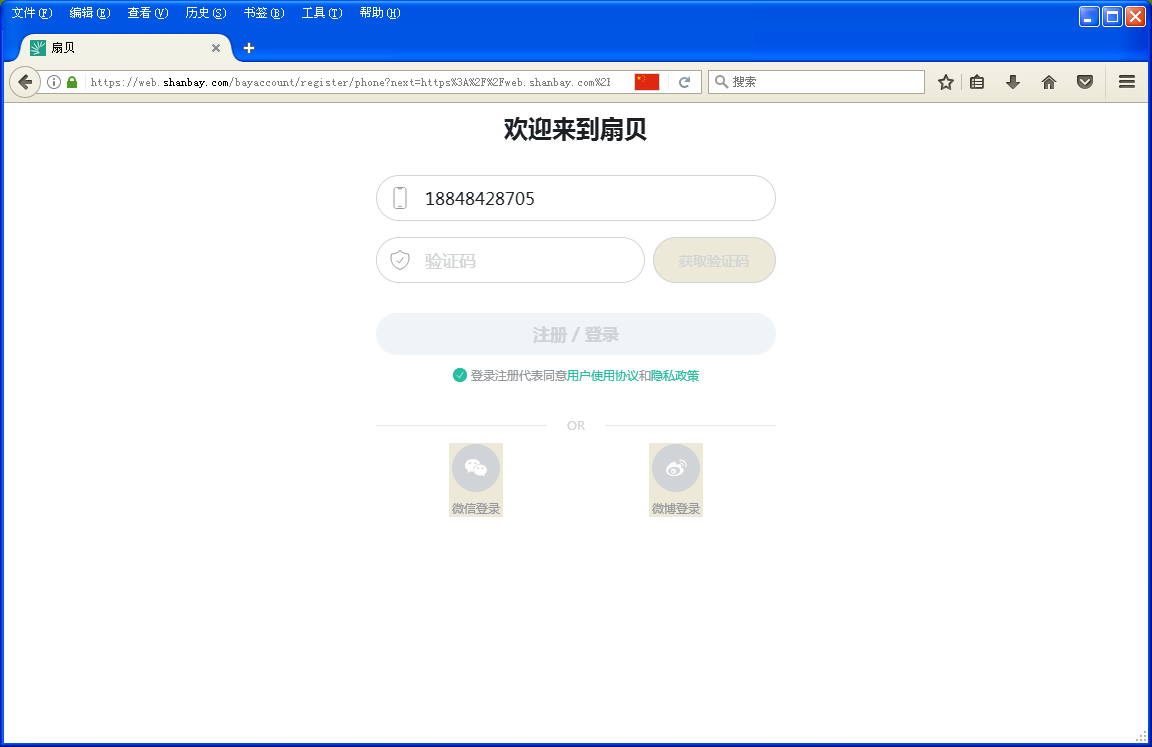Click the 搜索 search box
The height and width of the screenshot is (747, 1152).
816,82
